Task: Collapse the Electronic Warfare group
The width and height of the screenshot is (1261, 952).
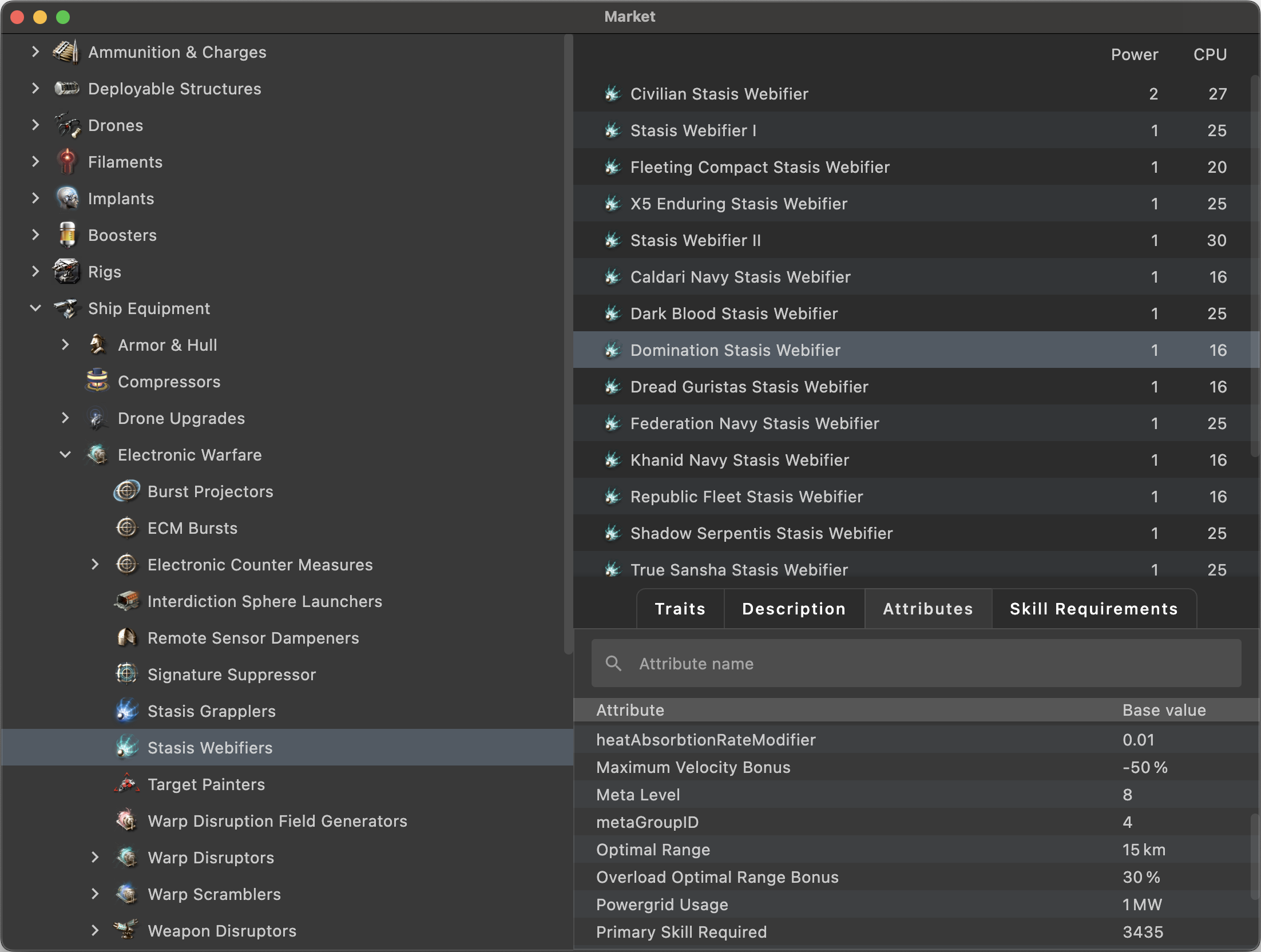Action: click(x=65, y=455)
